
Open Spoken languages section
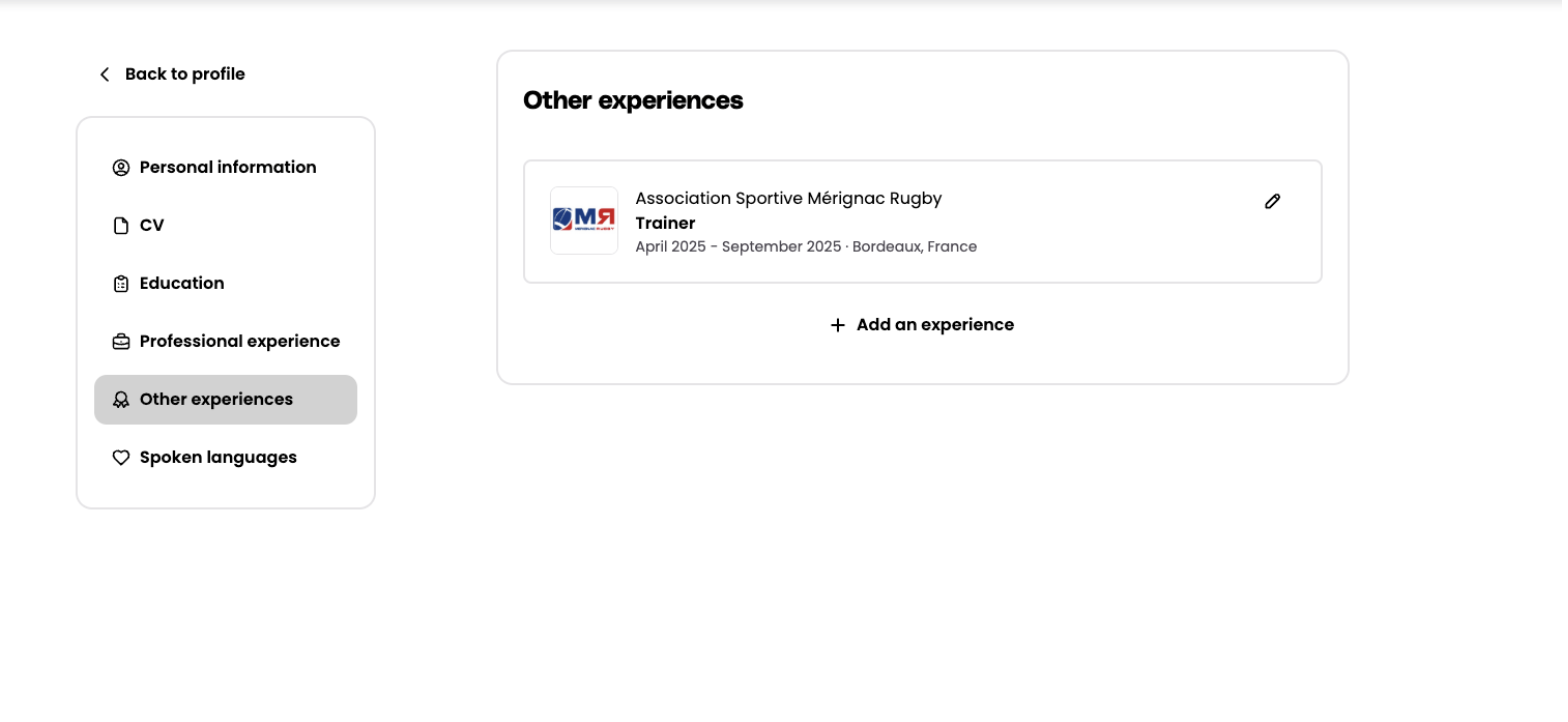click(x=218, y=458)
